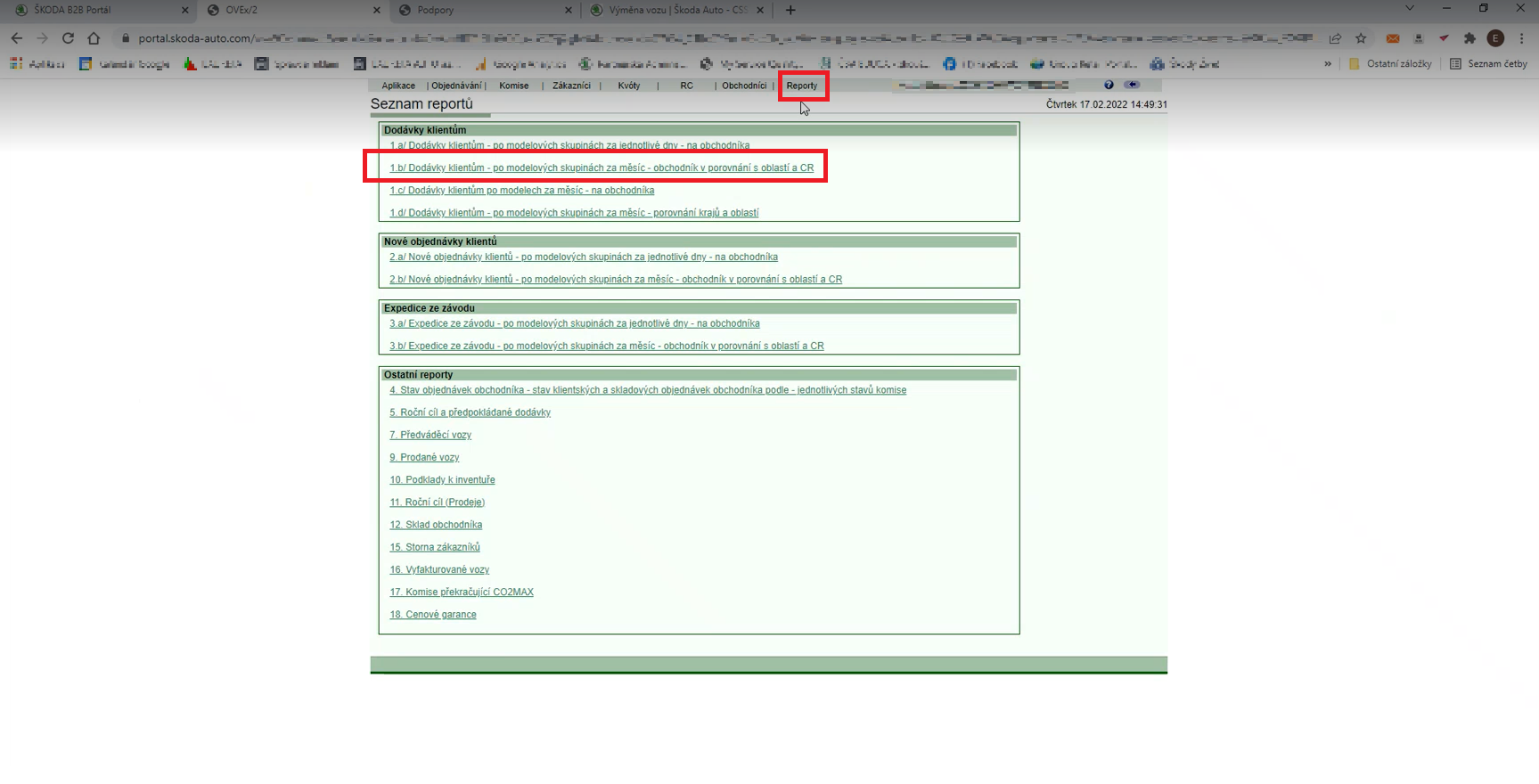This screenshot has width=1539, height=784.
Task: Go to the browser home page
Action: click(94, 38)
